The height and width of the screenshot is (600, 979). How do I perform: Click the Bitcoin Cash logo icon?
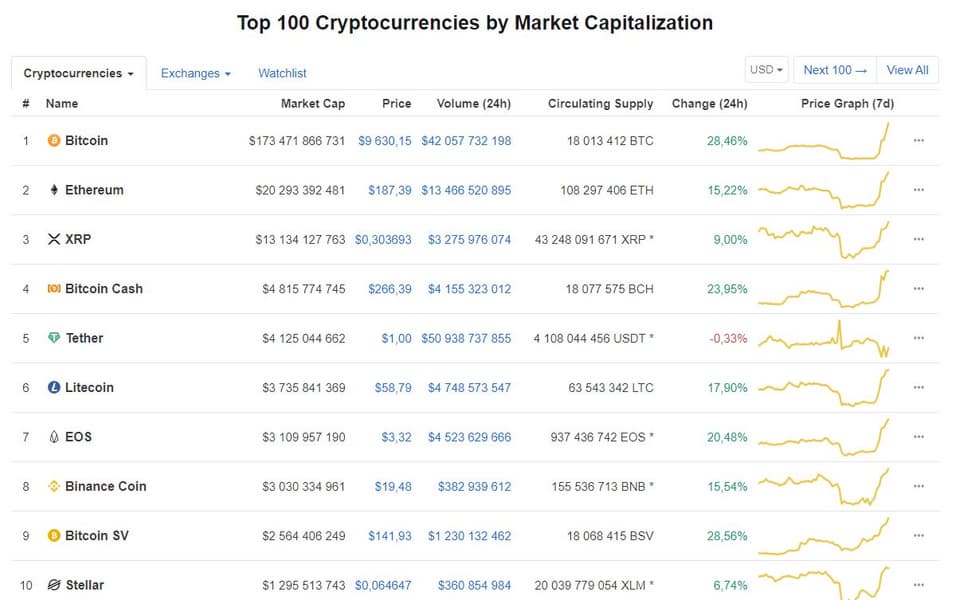click(x=54, y=289)
